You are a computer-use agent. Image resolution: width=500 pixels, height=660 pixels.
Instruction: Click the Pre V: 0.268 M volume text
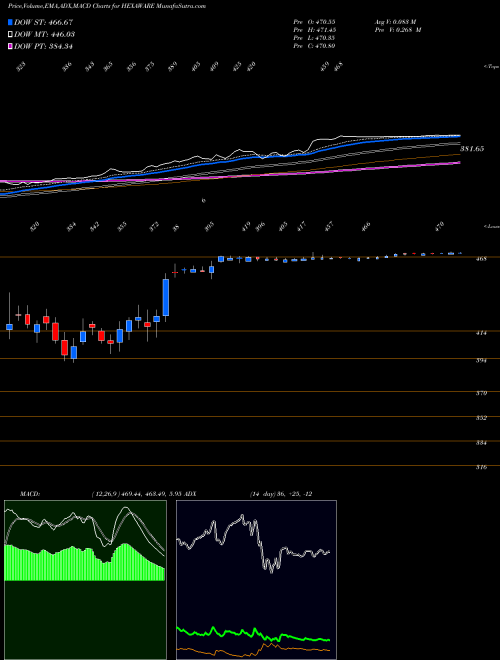click(x=398, y=30)
